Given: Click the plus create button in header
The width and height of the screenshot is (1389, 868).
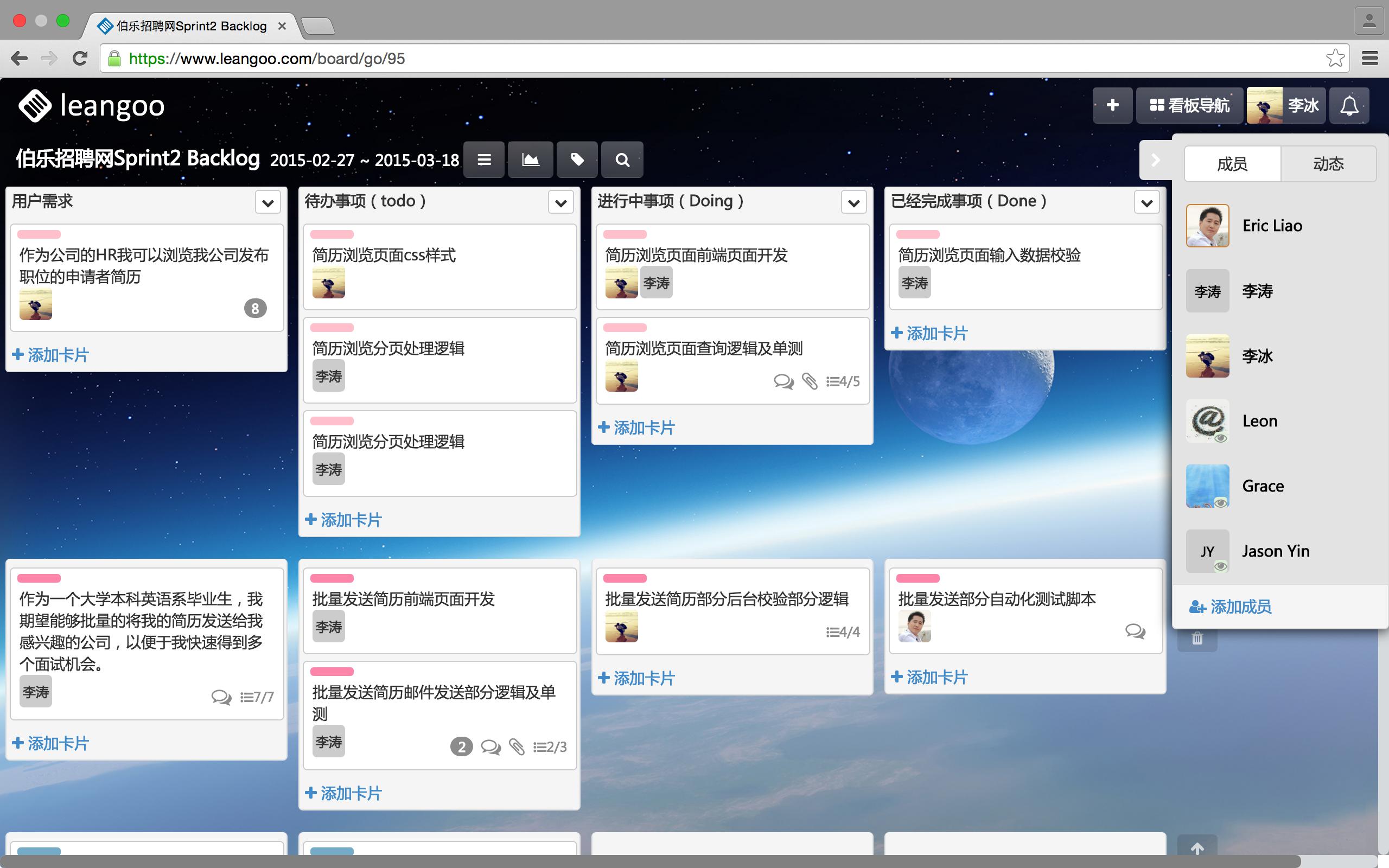Looking at the screenshot, I should click(1112, 106).
